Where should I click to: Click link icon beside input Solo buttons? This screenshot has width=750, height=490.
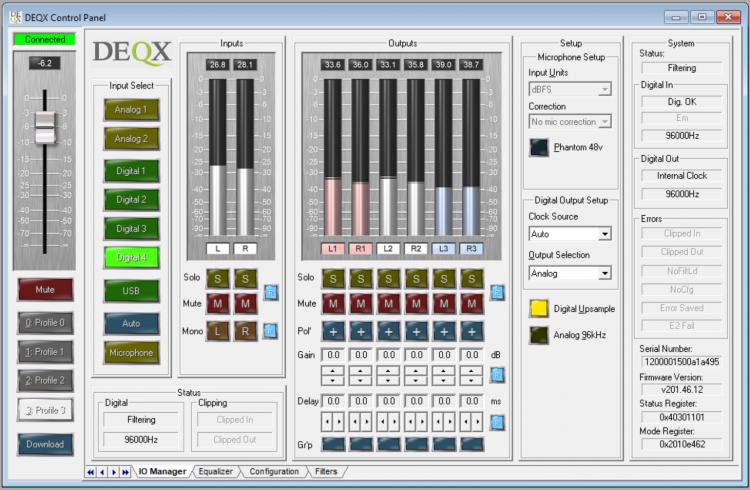pos(271,291)
